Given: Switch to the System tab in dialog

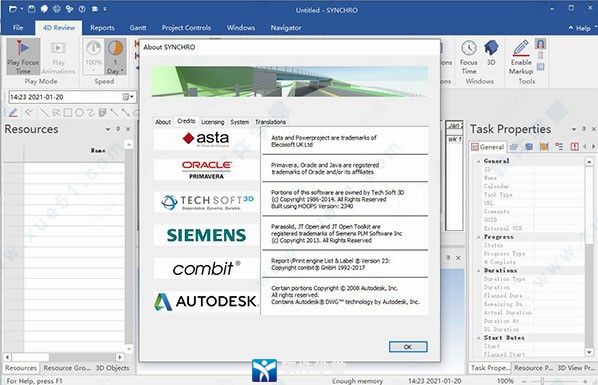Looking at the screenshot, I should click(240, 122).
